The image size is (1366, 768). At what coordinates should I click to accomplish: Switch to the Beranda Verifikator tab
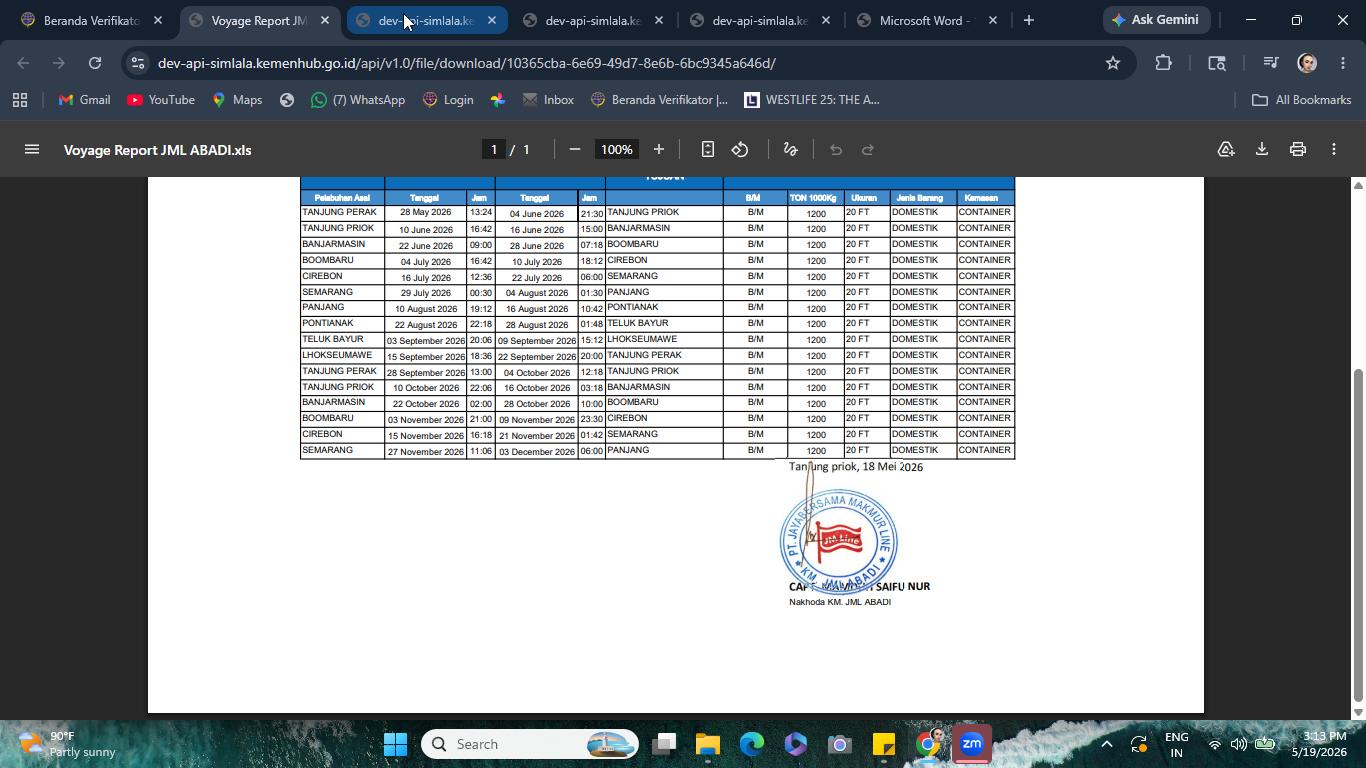pos(92,20)
